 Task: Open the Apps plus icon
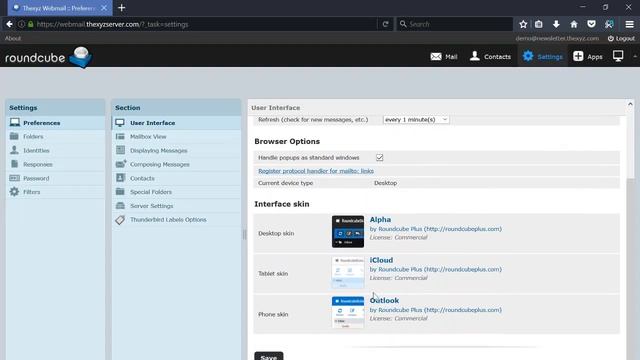578,56
